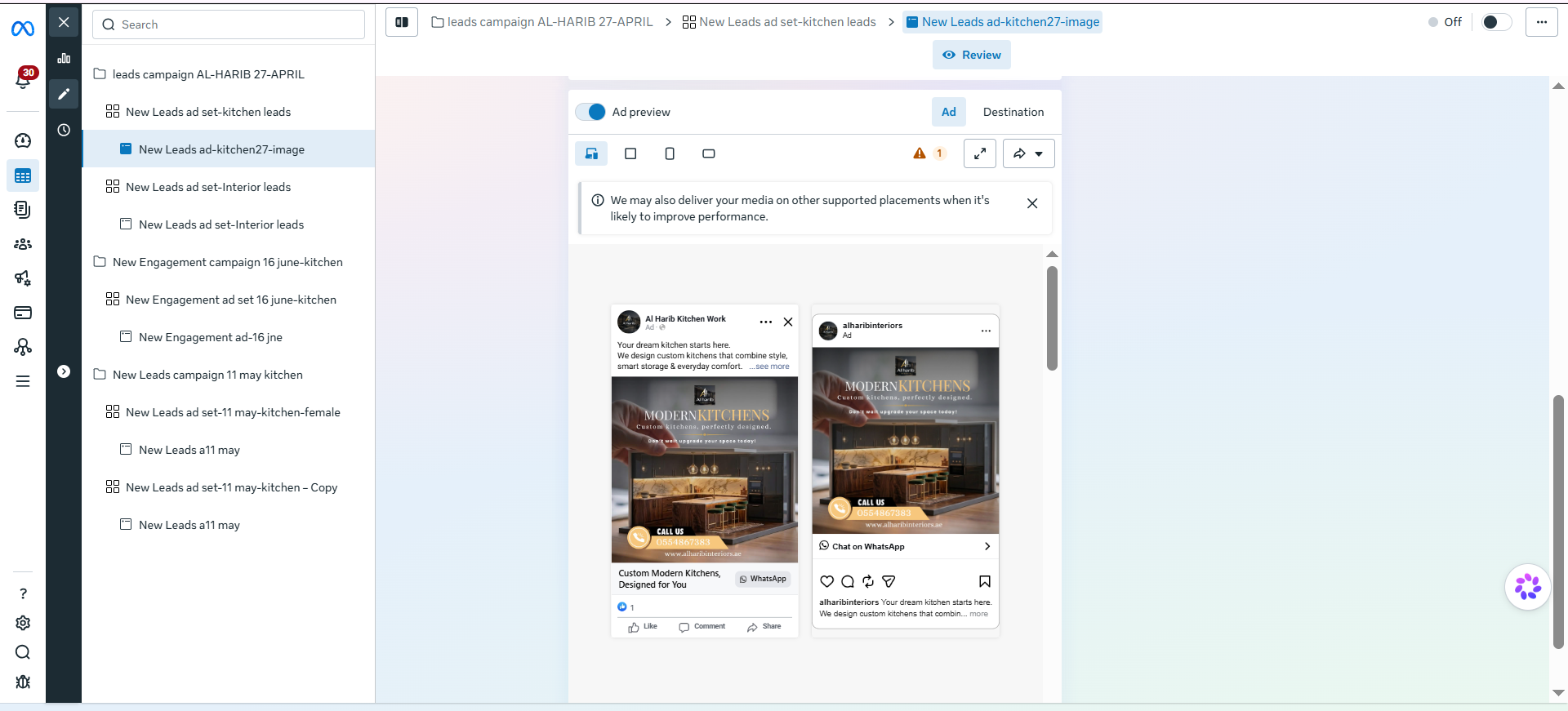Image resolution: width=1568 pixels, height=711 pixels.
Task: Open the All tools hamburger menu
Action: point(23,381)
